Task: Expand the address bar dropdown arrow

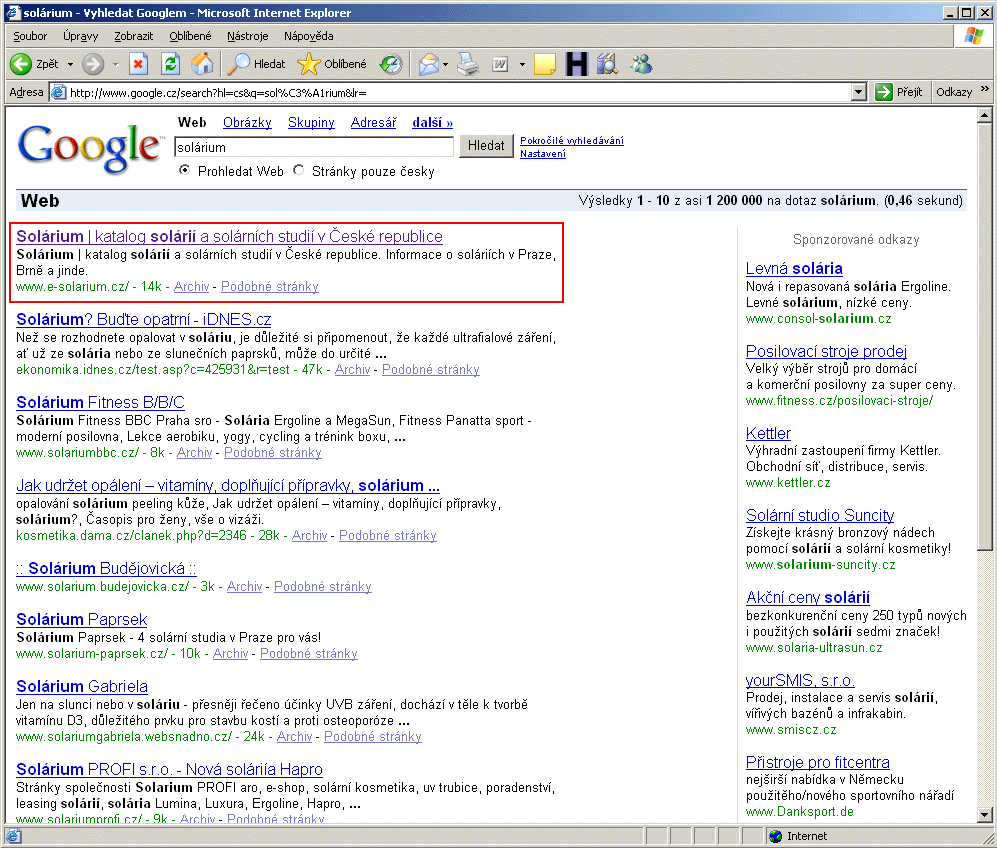Action: tap(858, 92)
